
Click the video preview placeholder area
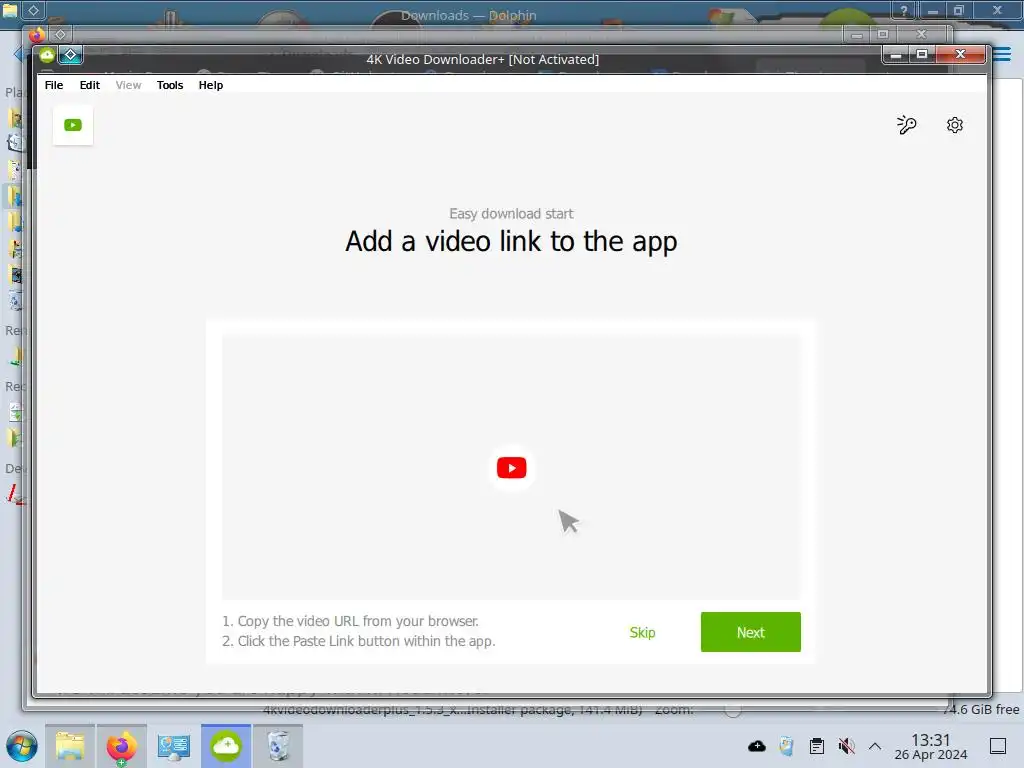tap(511, 467)
